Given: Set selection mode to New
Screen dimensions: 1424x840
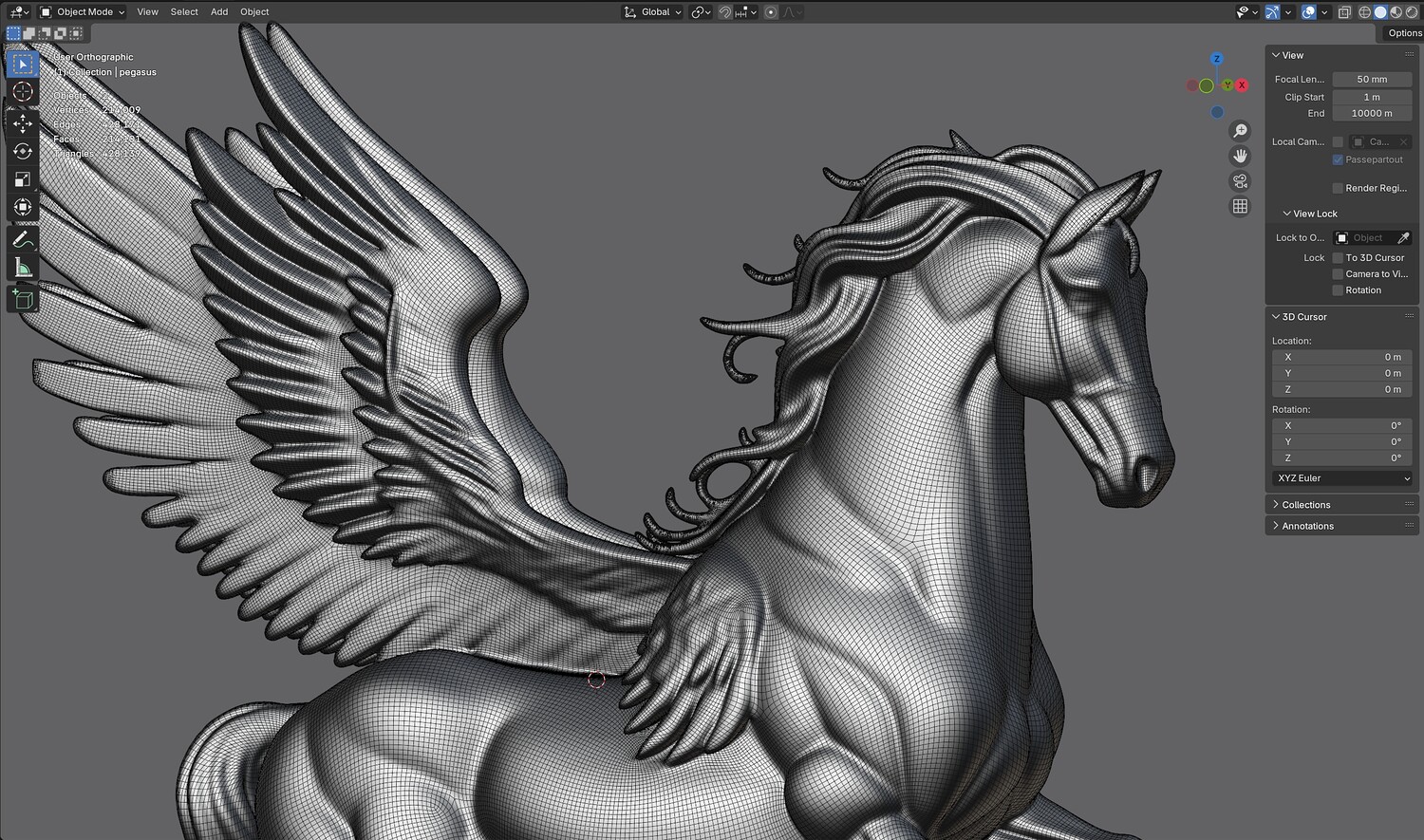Looking at the screenshot, I should pos(13,33).
